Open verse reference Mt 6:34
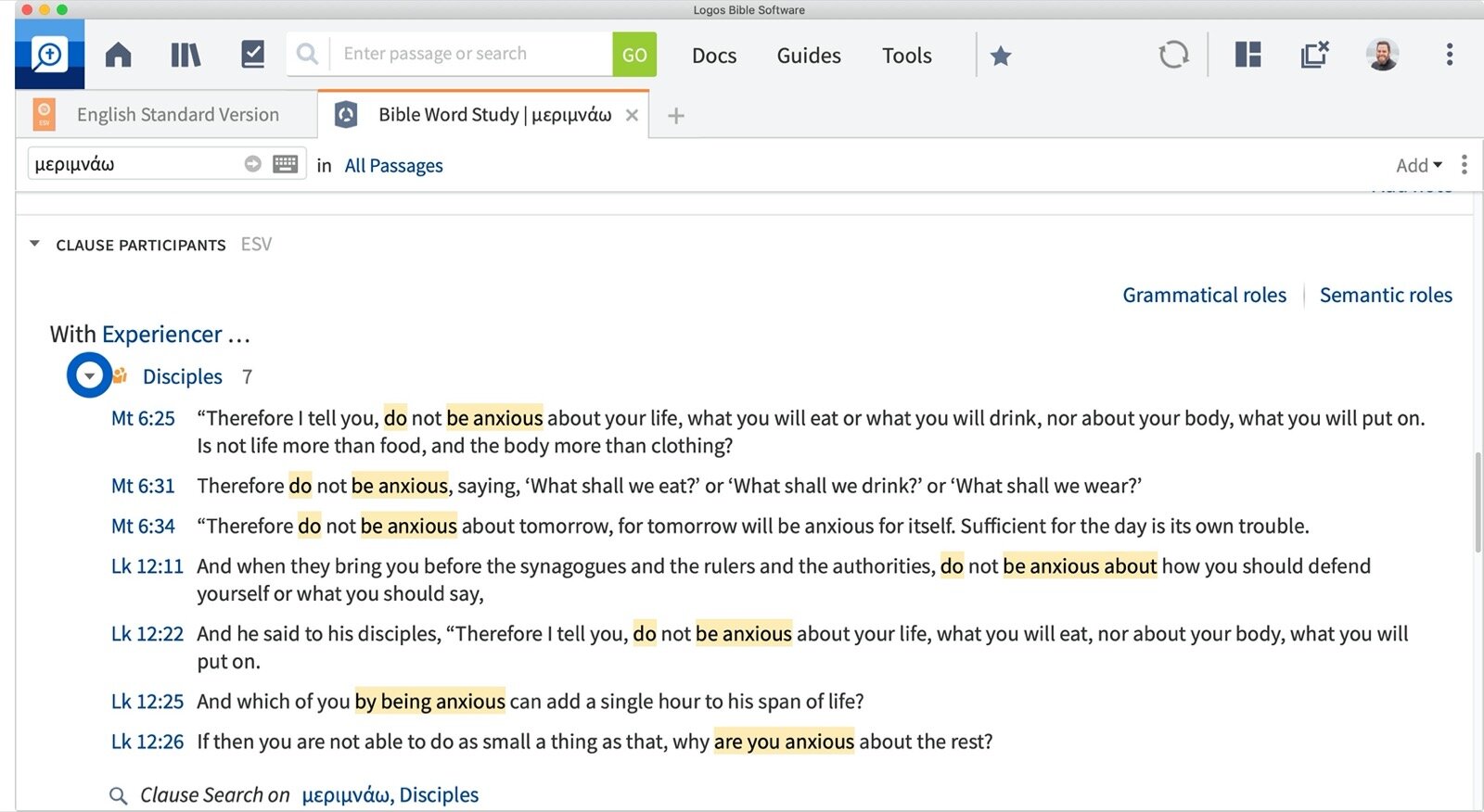Viewport: 1484px width, 812px height. coord(143,526)
